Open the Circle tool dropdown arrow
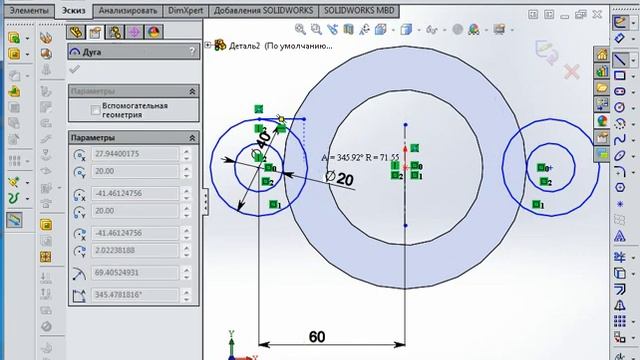The width and height of the screenshot is (640, 360). (633, 108)
